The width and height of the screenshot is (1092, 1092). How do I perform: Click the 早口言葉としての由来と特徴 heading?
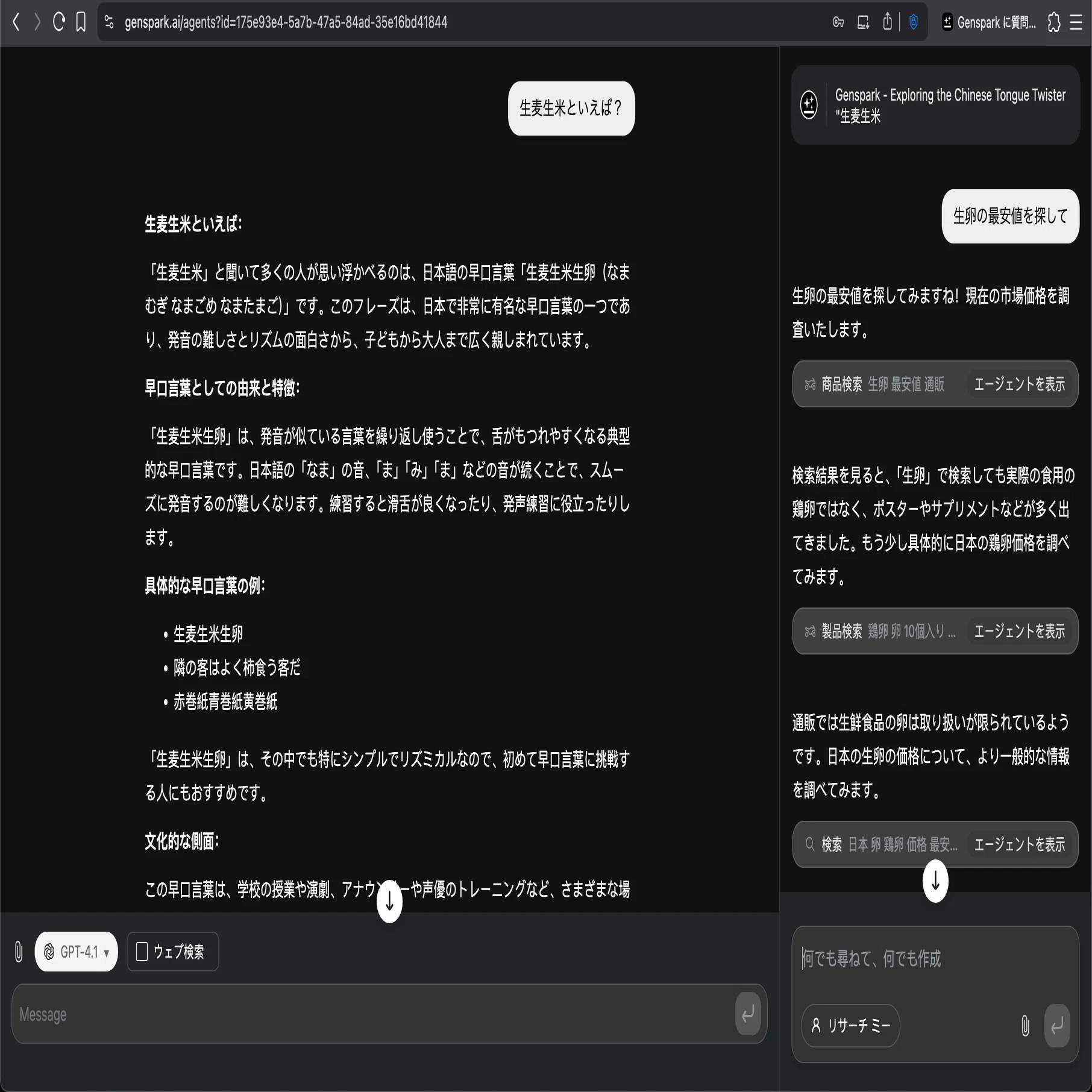(222, 388)
